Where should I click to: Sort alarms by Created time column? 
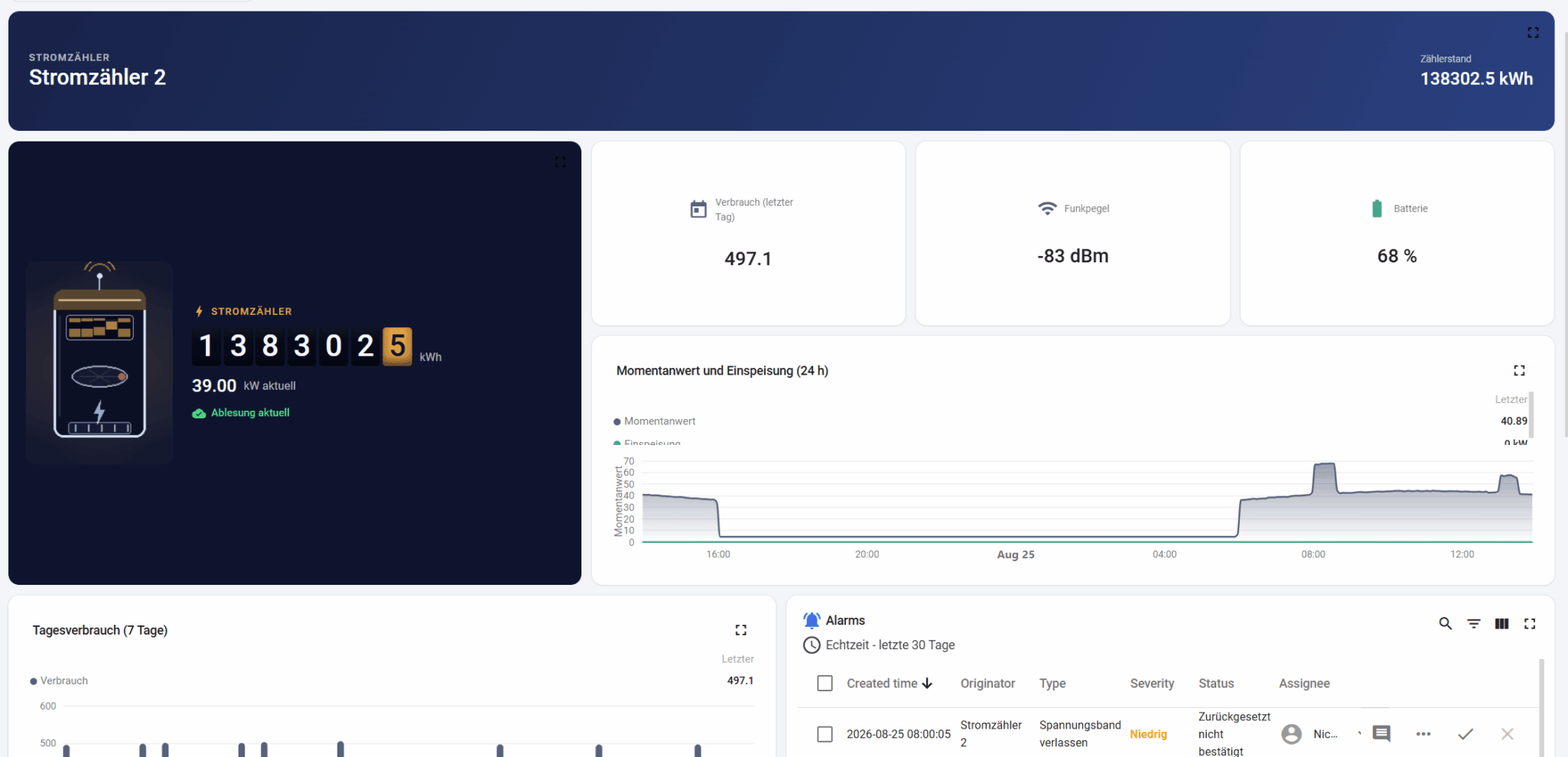click(882, 684)
